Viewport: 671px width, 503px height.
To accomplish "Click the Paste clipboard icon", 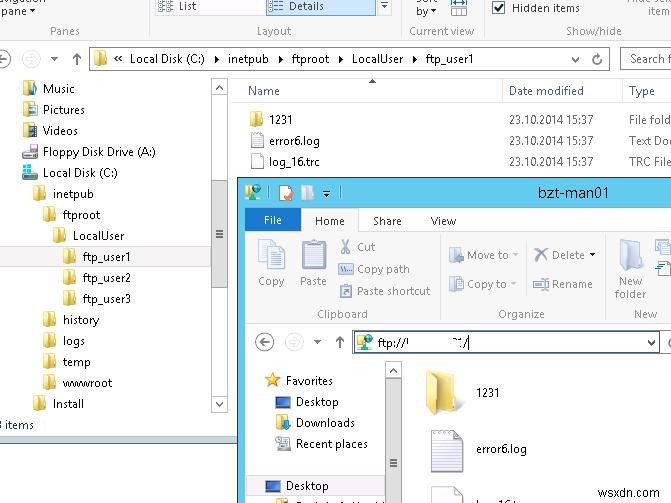I will pyautogui.click(x=314, y=262).
